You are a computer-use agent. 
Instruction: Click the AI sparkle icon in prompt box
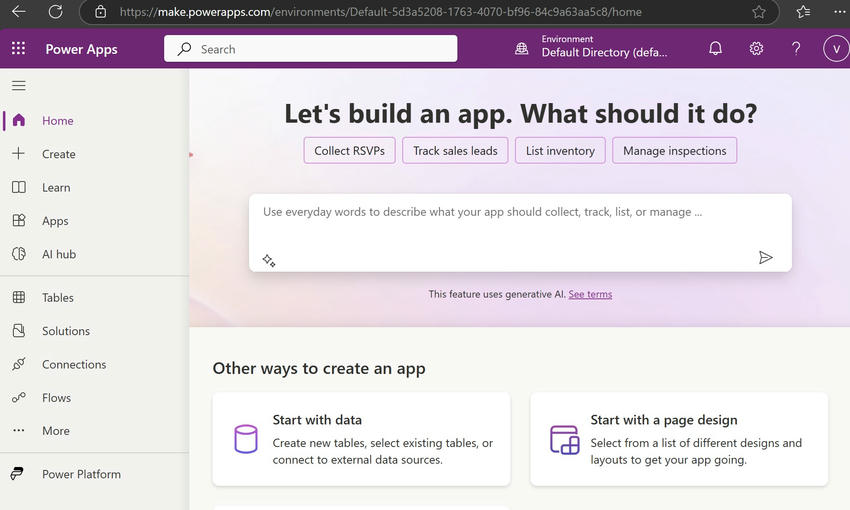click(269, 261)
